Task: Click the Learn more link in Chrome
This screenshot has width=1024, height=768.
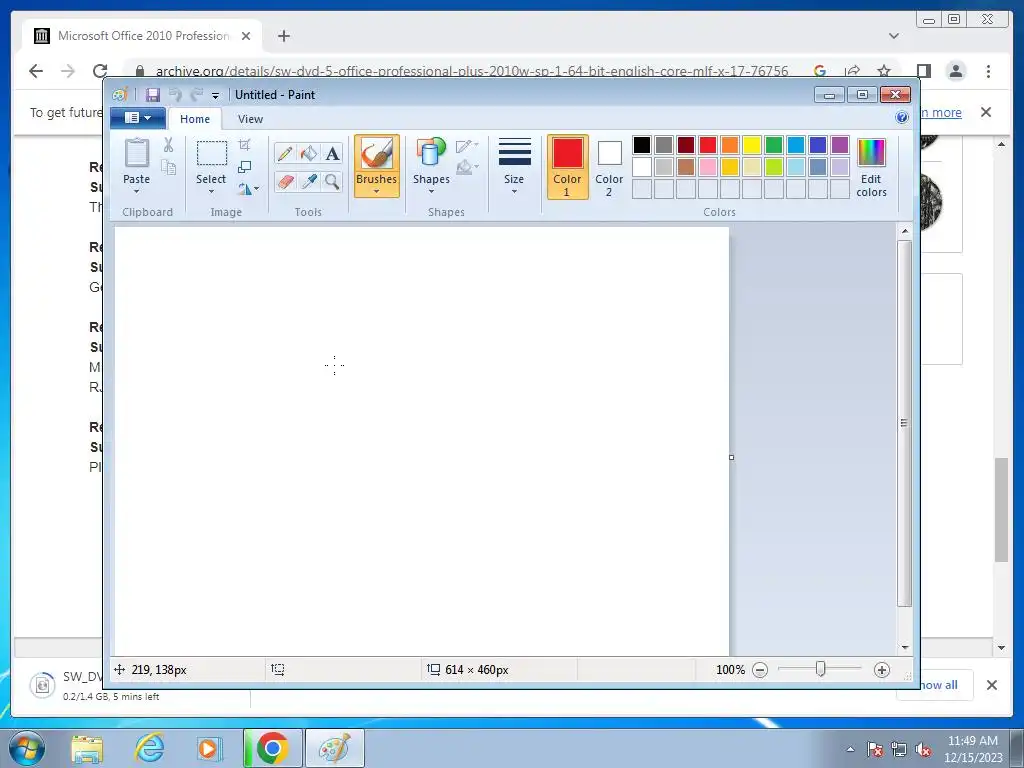Action: [941, 112]
